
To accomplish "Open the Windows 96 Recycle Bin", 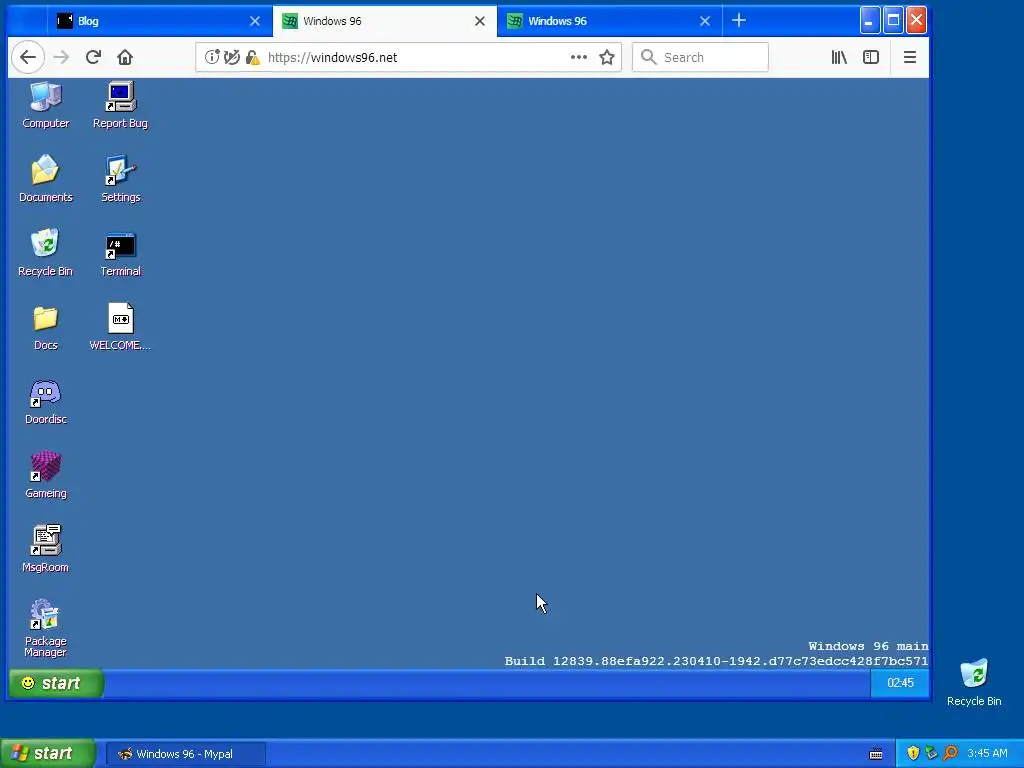I will point(45,252).
